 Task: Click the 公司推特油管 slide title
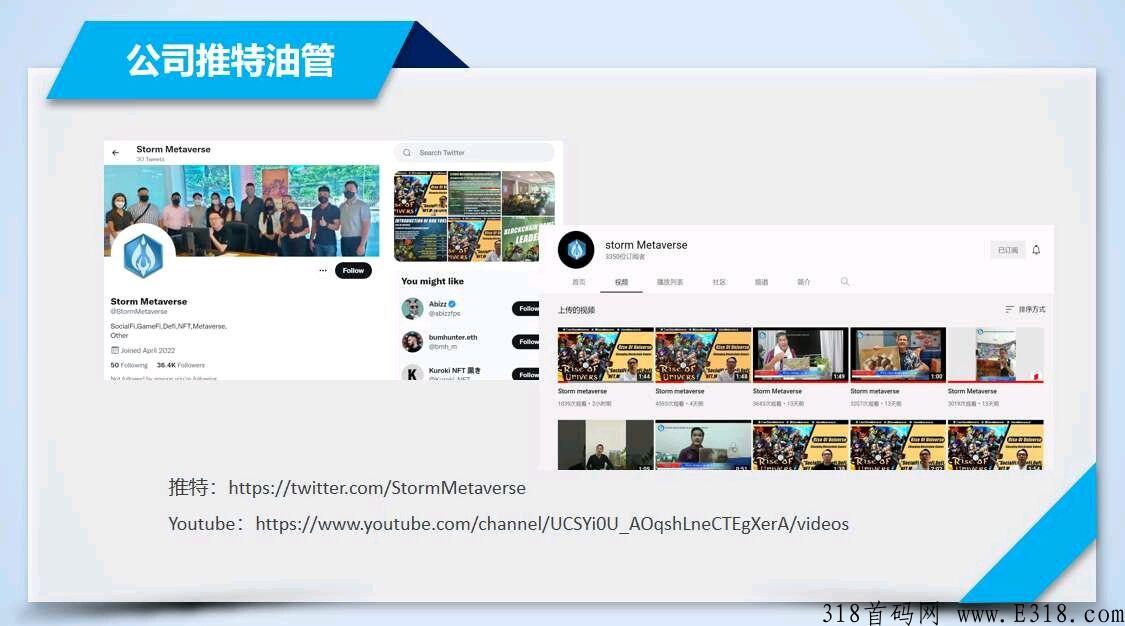click(x=230, y=60)
